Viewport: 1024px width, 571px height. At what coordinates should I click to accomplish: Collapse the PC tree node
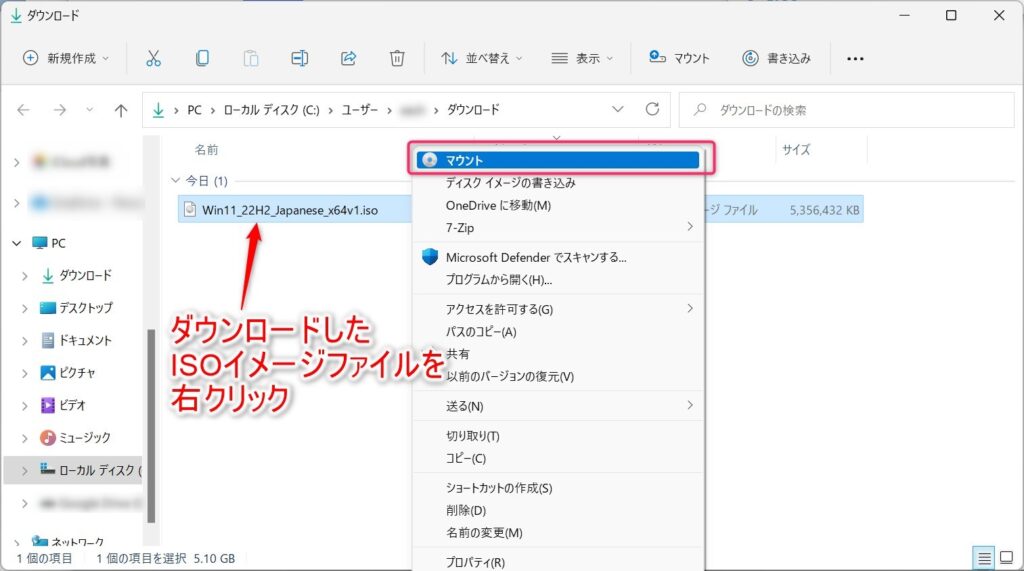[16, 243]
